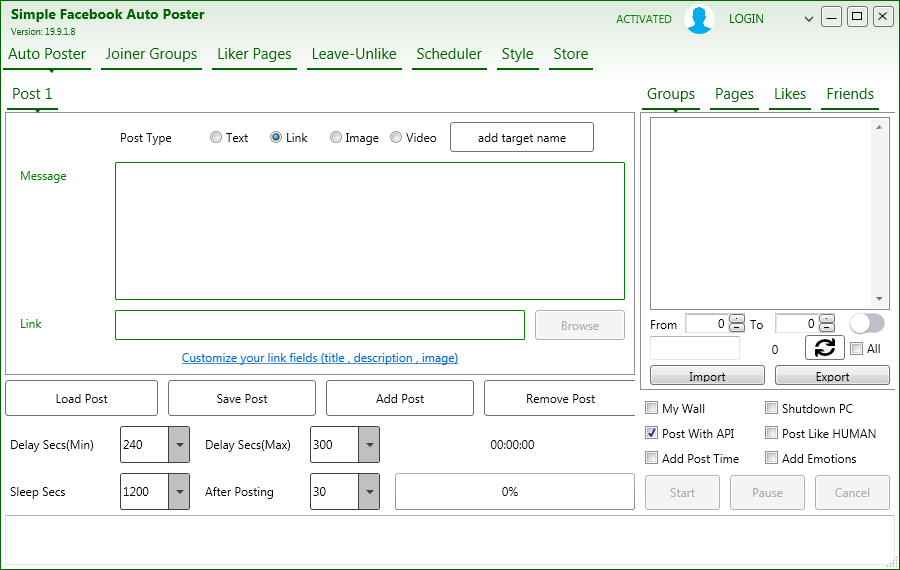
Task: Open the Delay Secs(Max) dropdown arrow
Action: (369, 444)
